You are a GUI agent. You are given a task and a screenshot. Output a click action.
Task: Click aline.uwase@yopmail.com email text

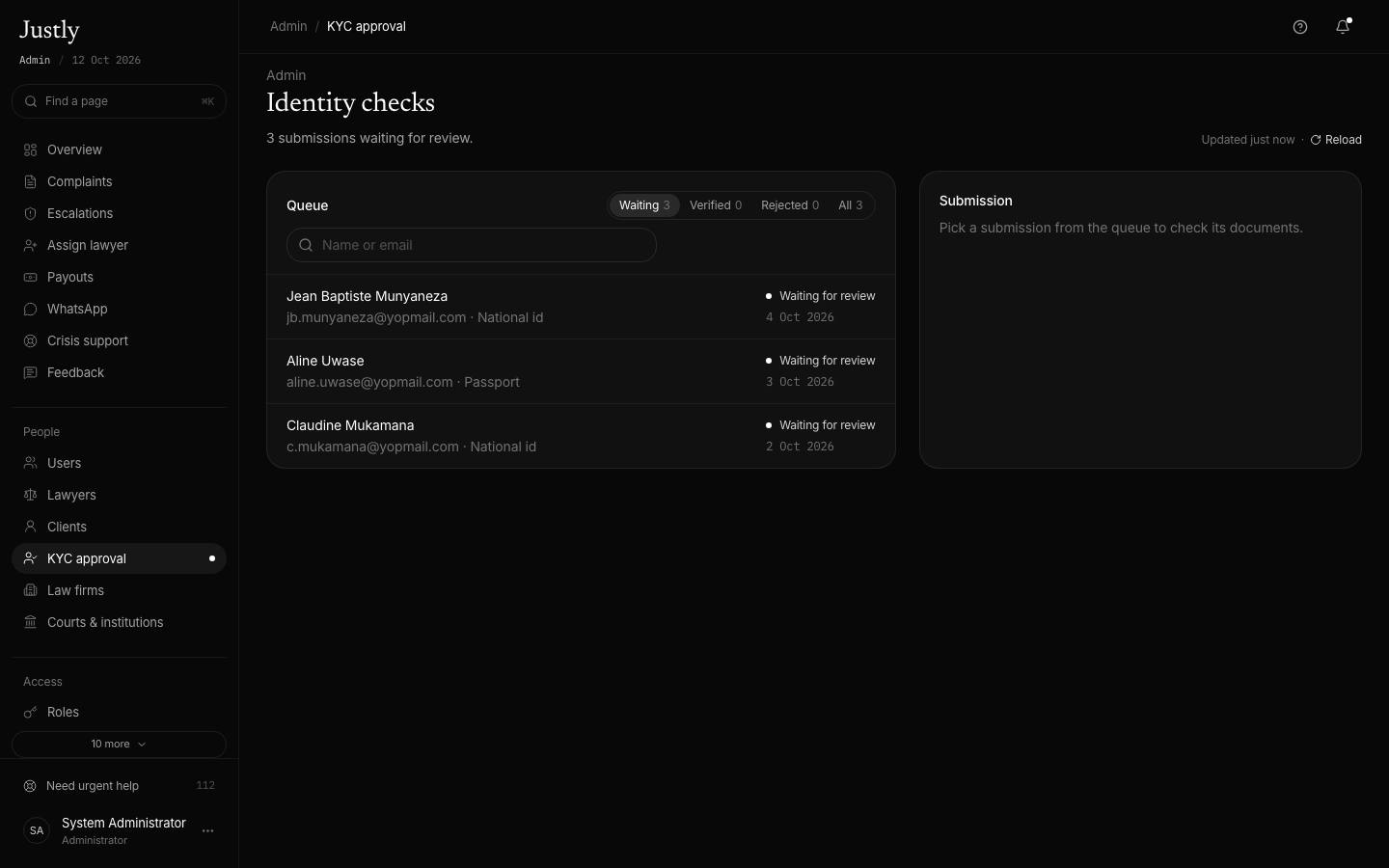pyautogui.click(x=369, y=382)
